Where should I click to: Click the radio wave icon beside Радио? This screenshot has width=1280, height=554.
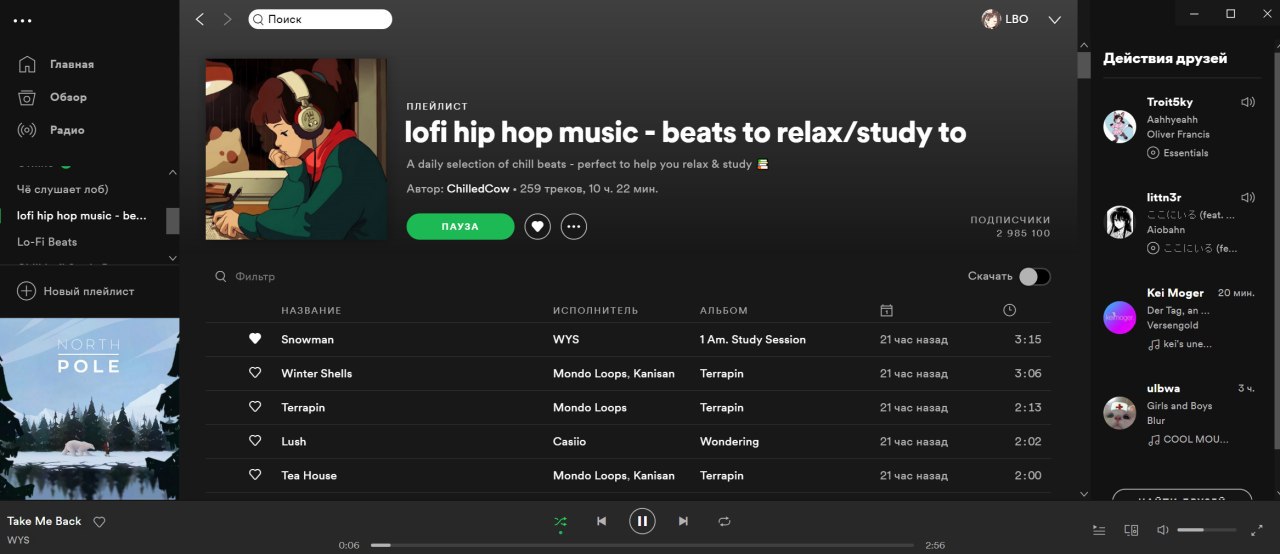(x=28, y=130)
